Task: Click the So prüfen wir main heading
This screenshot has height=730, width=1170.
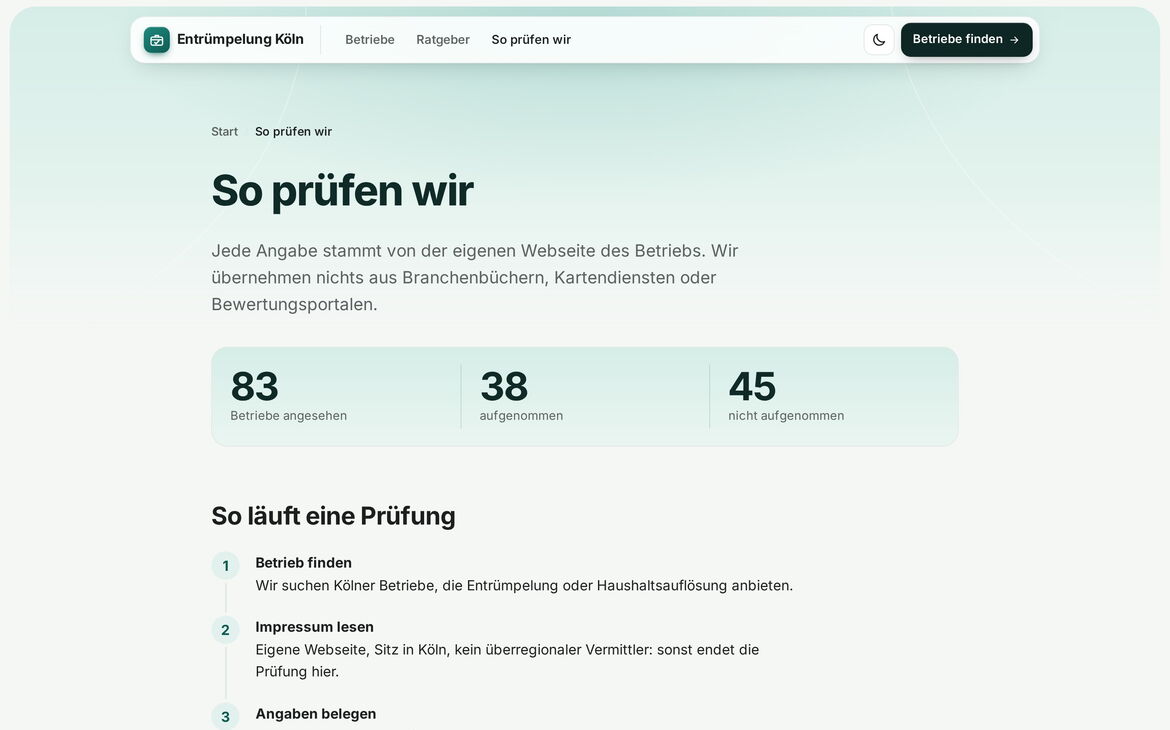Action: point(342,190)
